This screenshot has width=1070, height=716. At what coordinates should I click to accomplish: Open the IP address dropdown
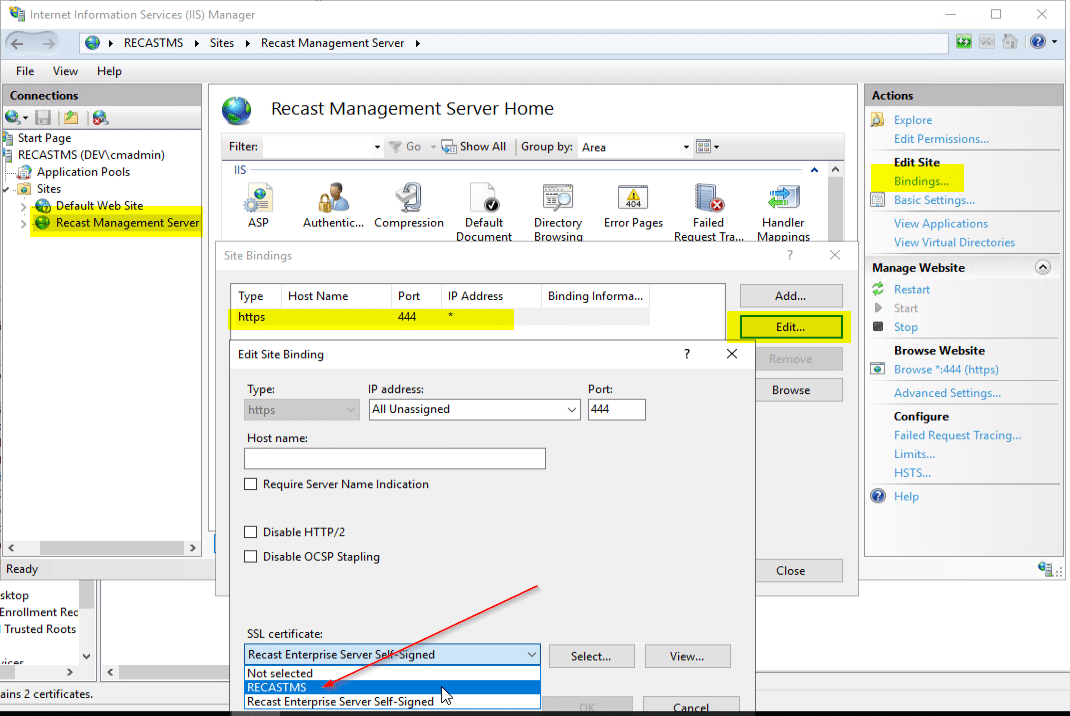(572, 410)
